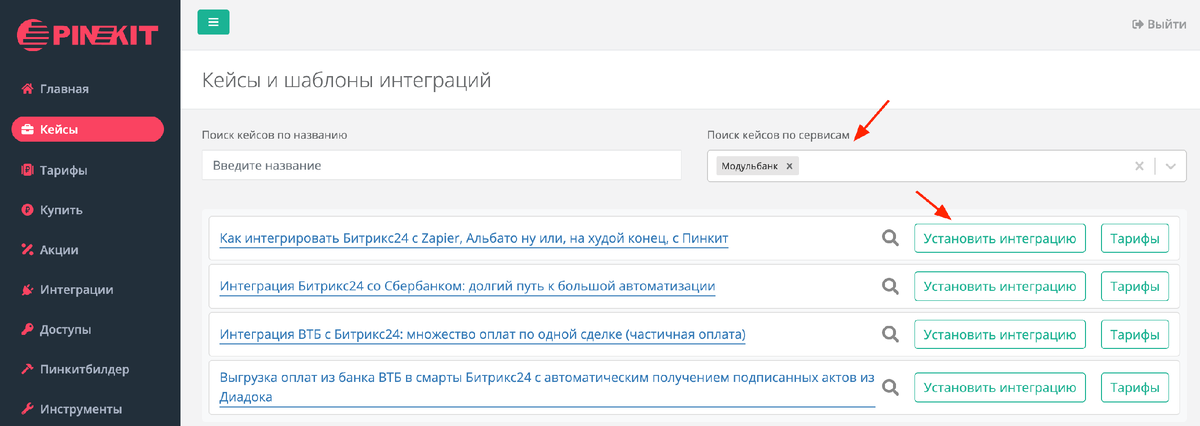Install integration for the Zapier case
This screenshot has width=1200, height=426.
coord(1000,238)
